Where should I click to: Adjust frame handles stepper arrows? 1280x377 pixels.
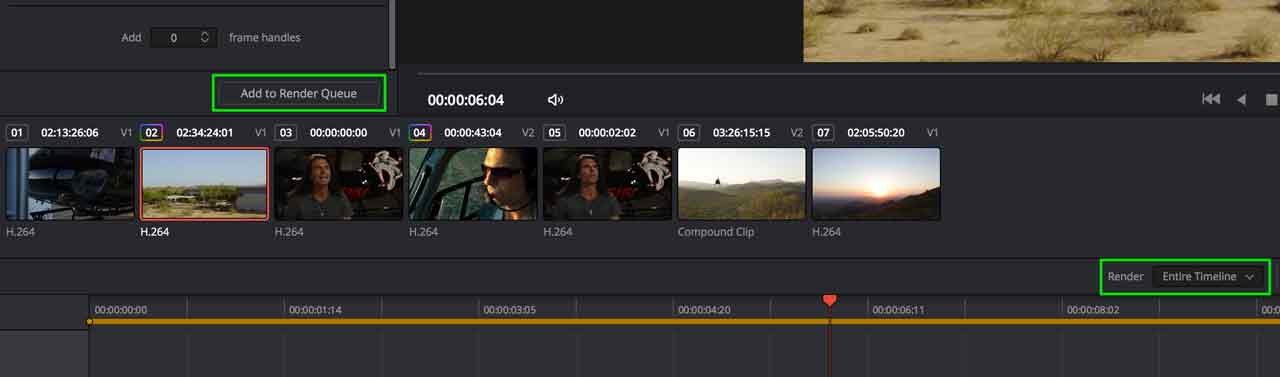point(205,37)
